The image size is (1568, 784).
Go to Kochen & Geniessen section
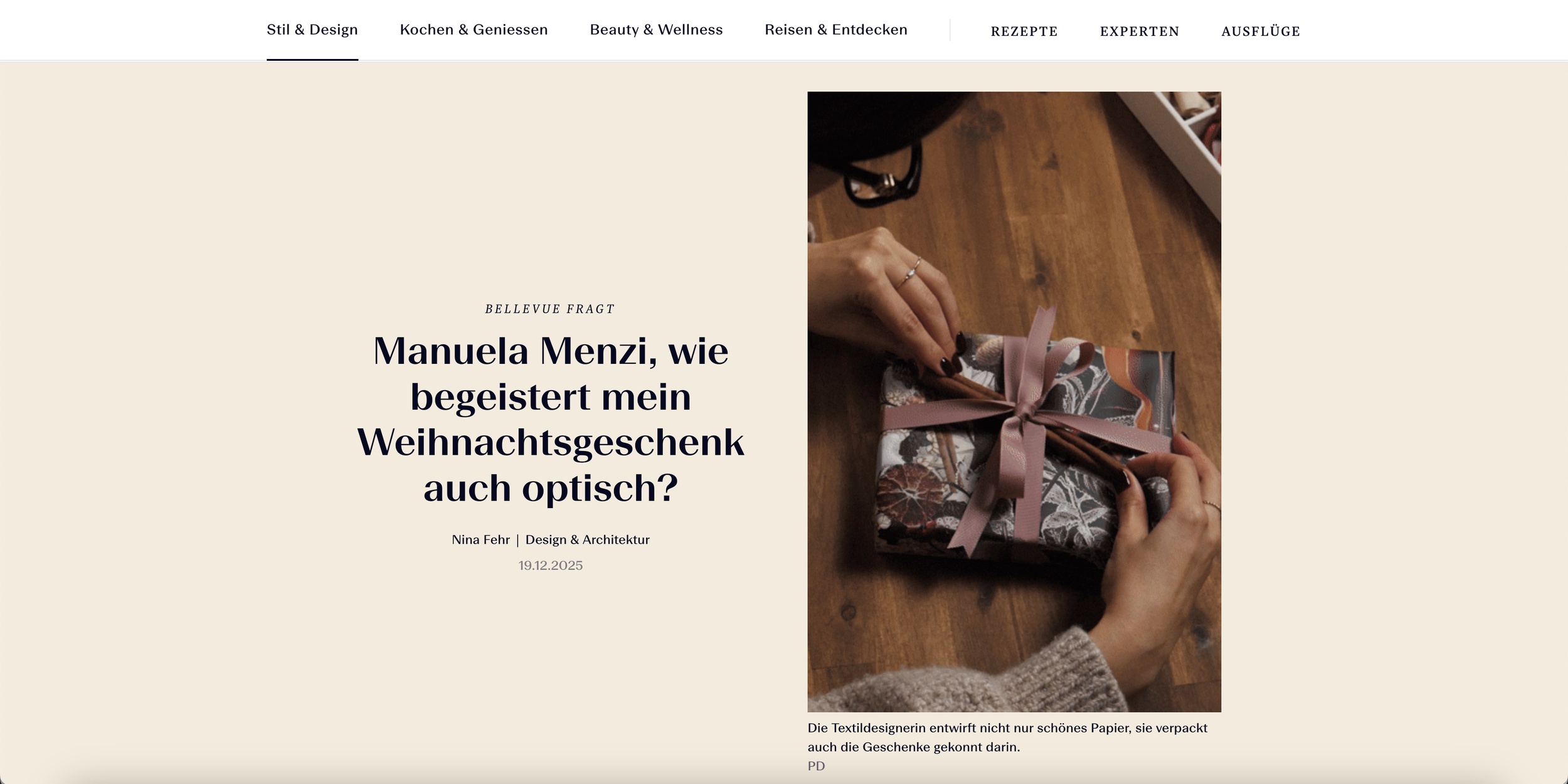click(474, 29)
